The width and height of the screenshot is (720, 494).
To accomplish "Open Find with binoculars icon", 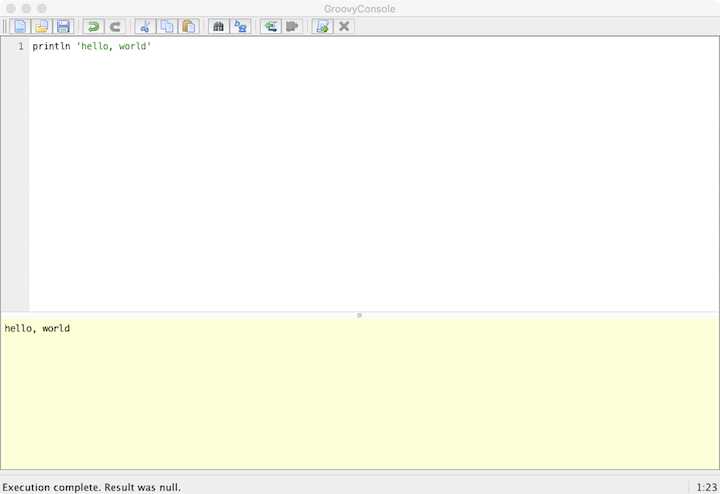I will click(x=219, y=26).
